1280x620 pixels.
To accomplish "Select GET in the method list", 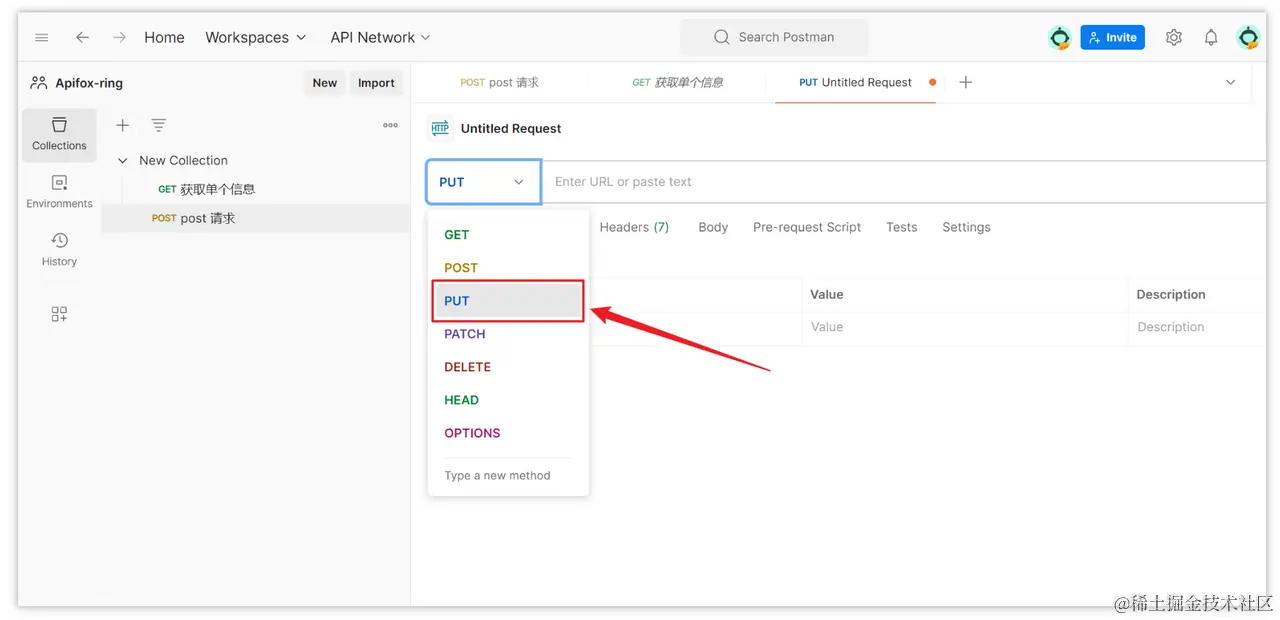I will [x=508, y=235].
